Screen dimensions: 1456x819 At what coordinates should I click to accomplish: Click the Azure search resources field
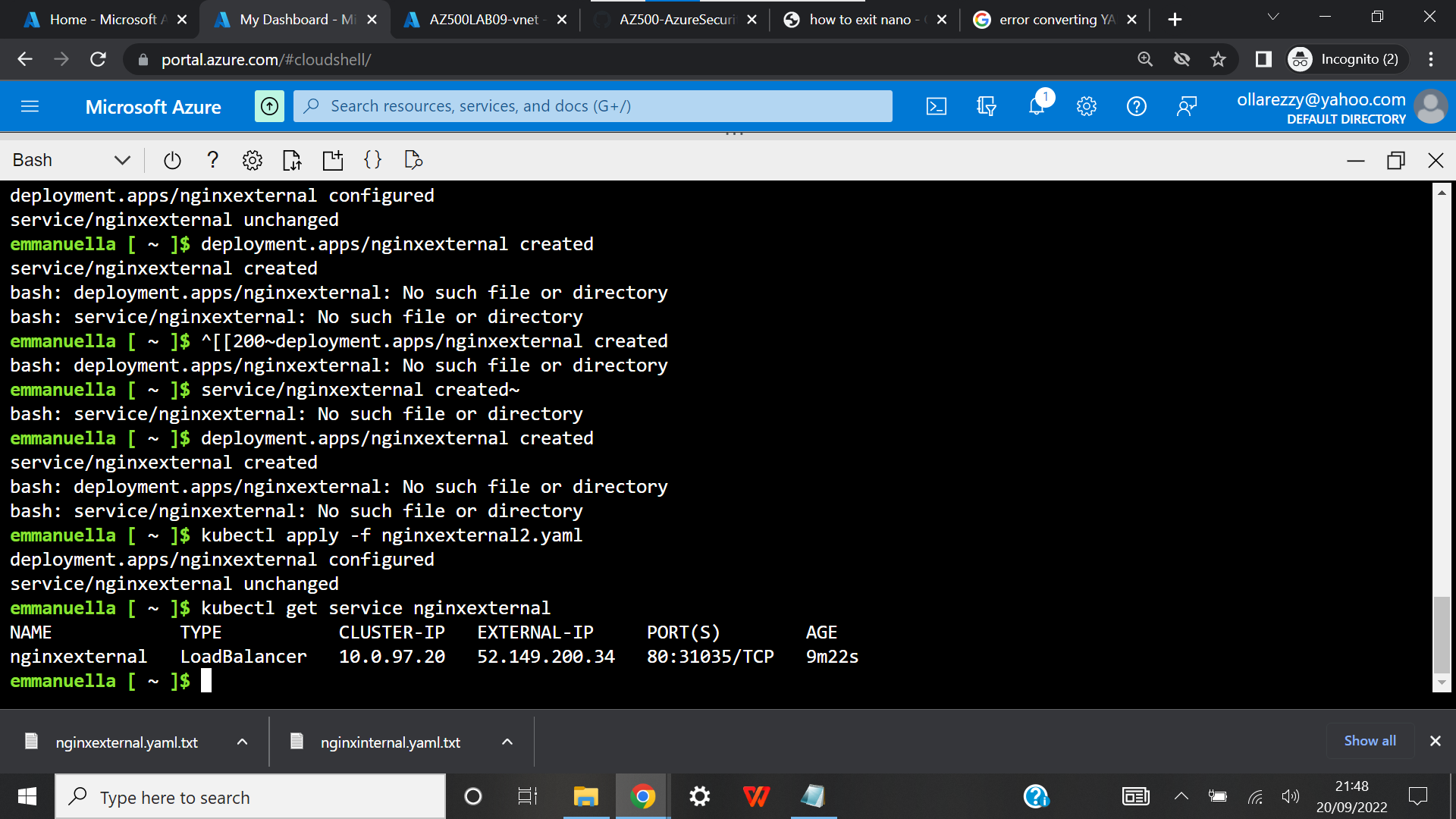tap(591, 106)
